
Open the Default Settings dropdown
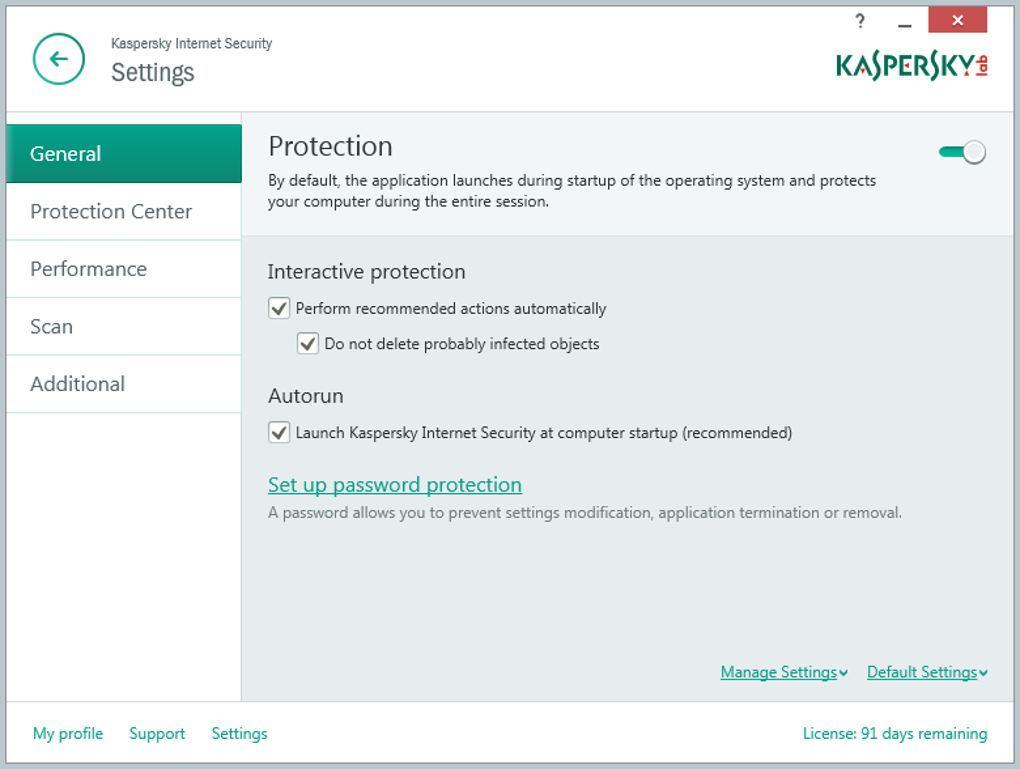[927, 672]
